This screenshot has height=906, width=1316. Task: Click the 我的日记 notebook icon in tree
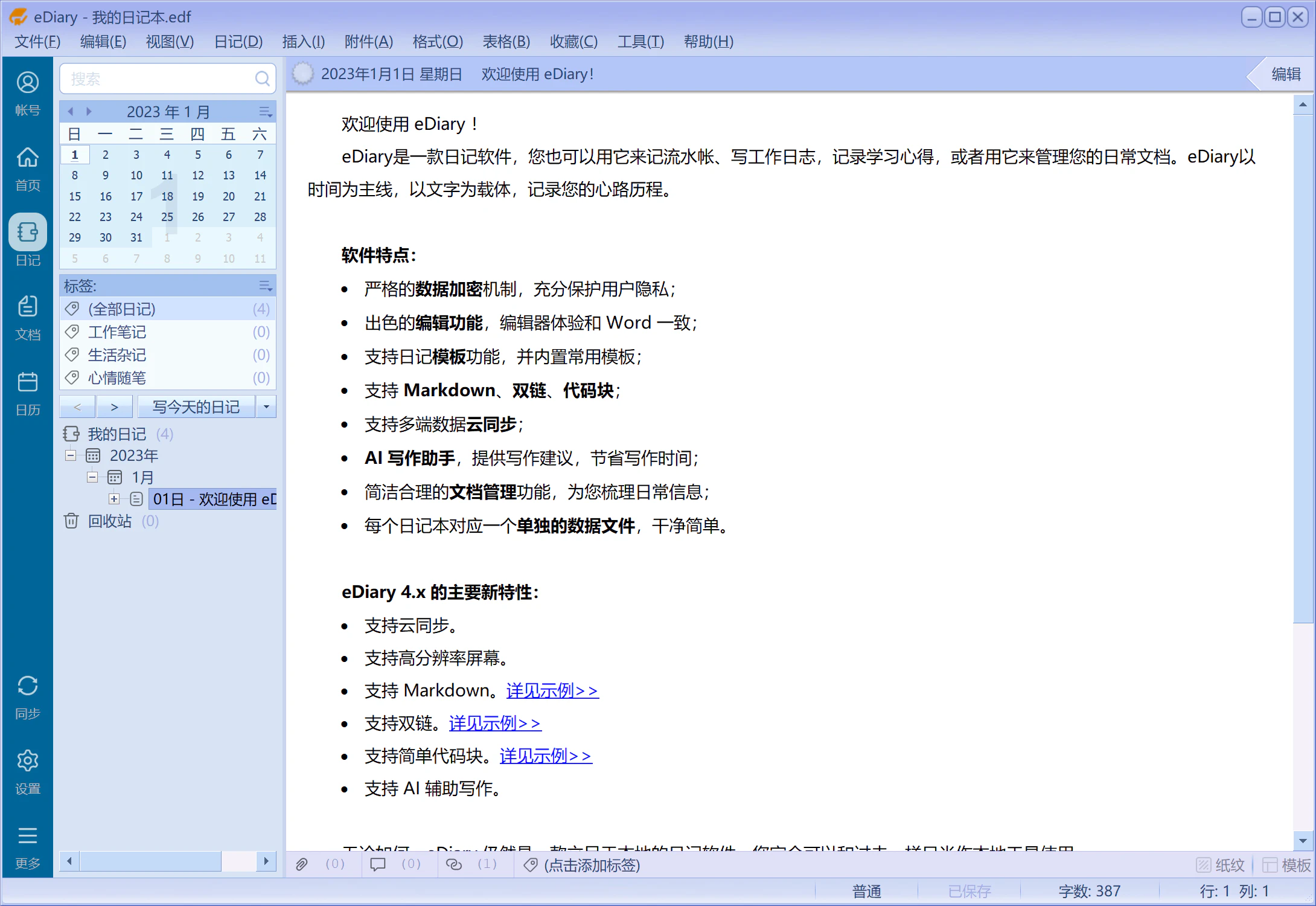click(x=71, y=434)
